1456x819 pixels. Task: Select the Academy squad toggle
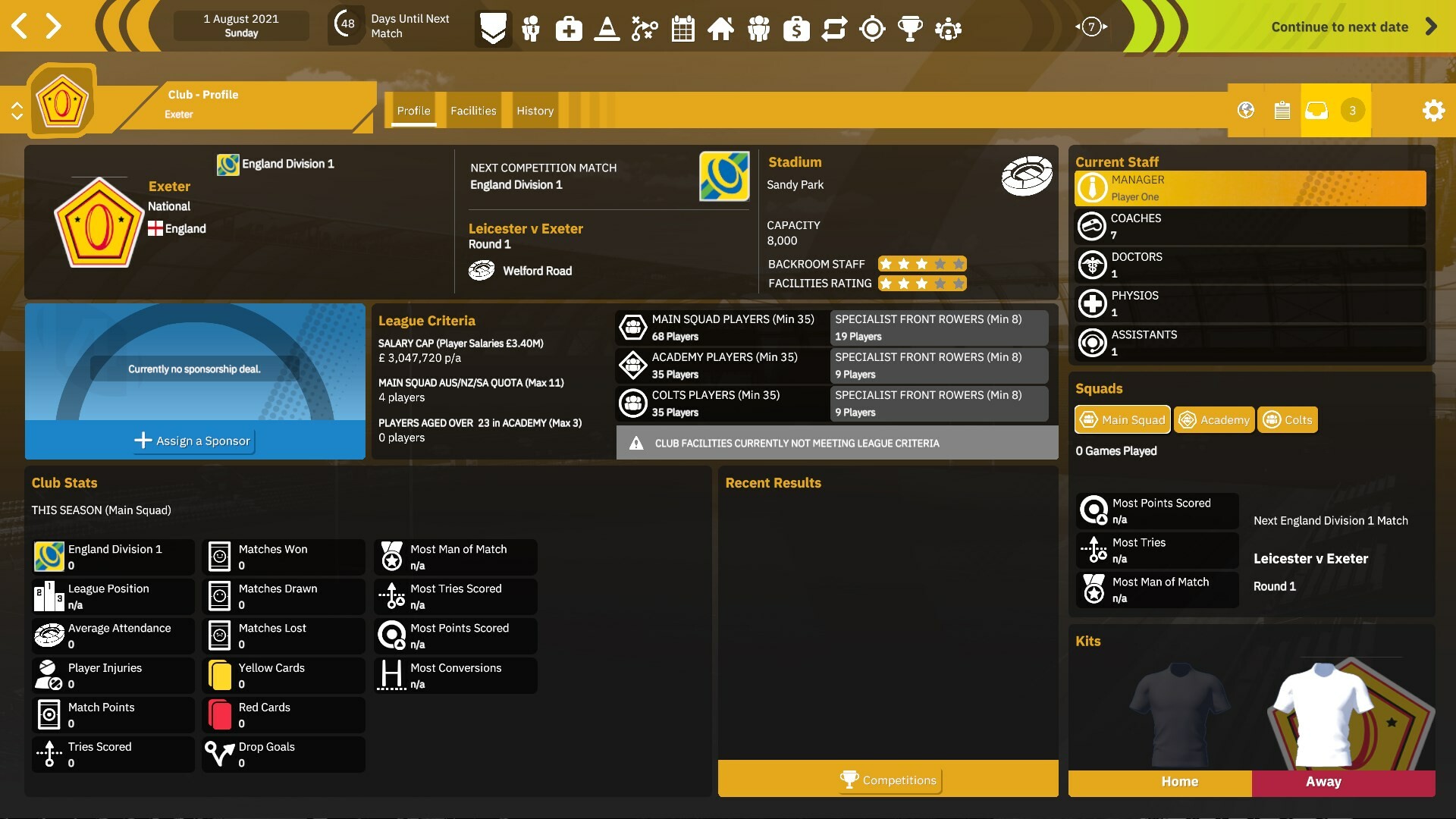[1213, 419]
